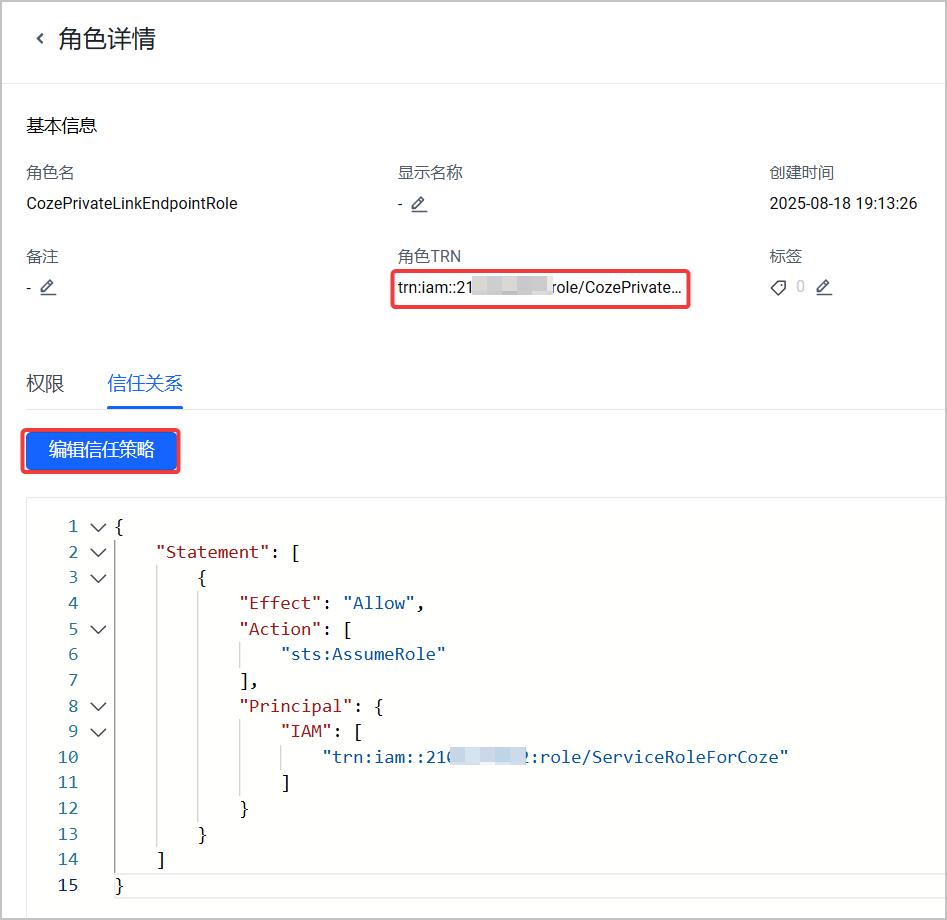Viewport: 947px width, 920px height.
Task: Click the role name CozePrivateLinkEndpointRole
Action: (x=132, y=204)
